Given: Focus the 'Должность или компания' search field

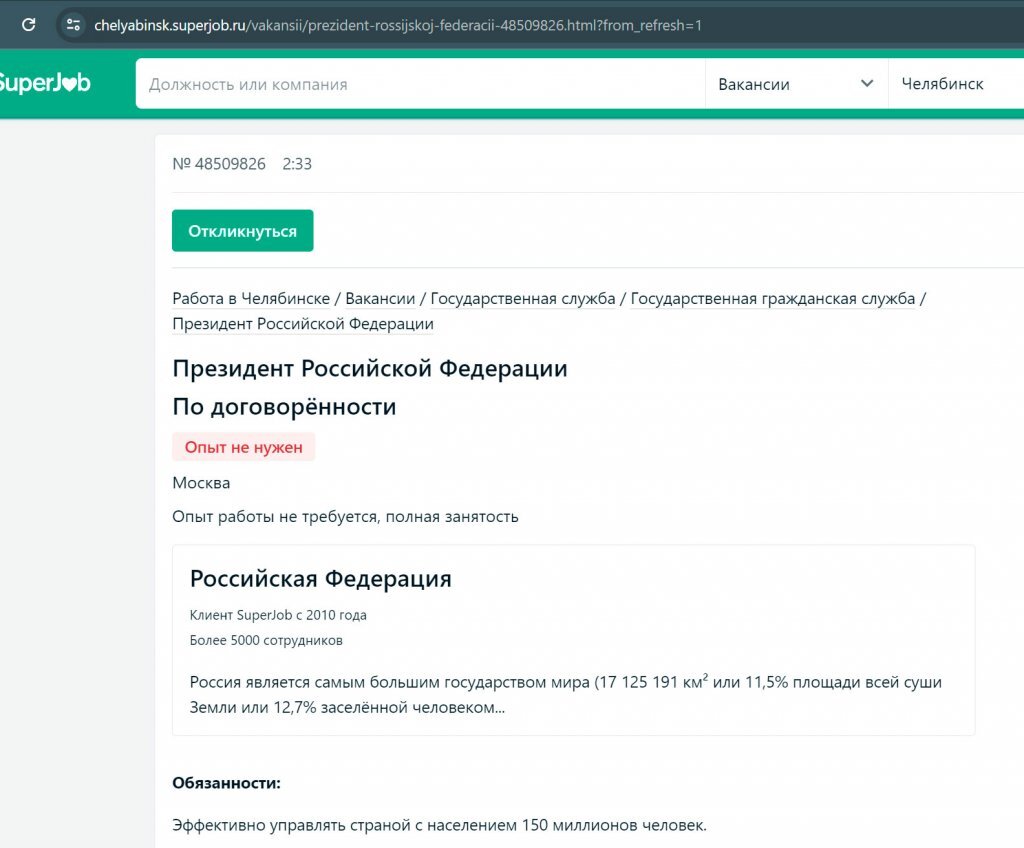Looking at the screenshot, I should click(420, 84).
